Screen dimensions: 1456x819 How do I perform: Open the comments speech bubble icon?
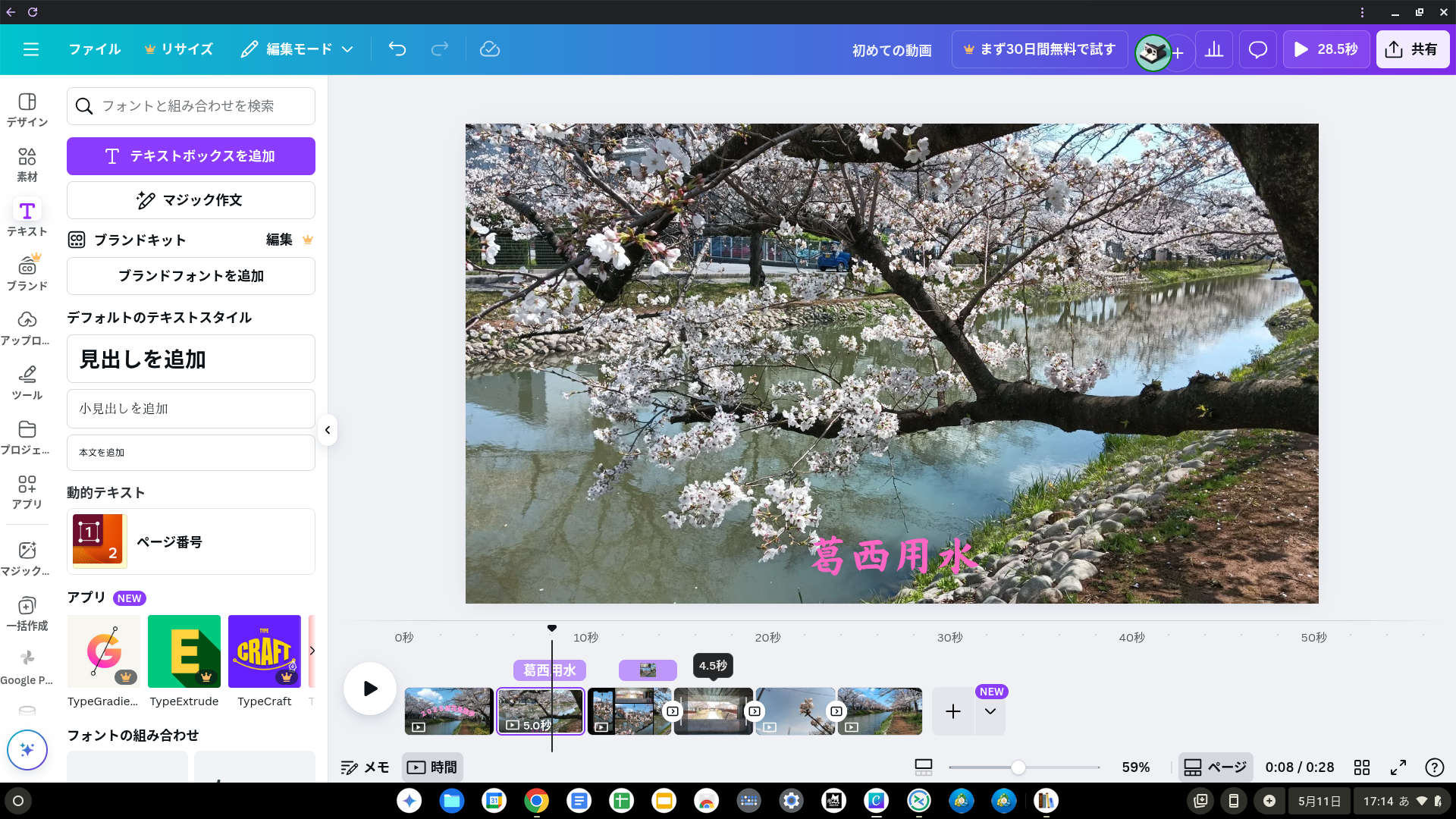point(1257,49)
